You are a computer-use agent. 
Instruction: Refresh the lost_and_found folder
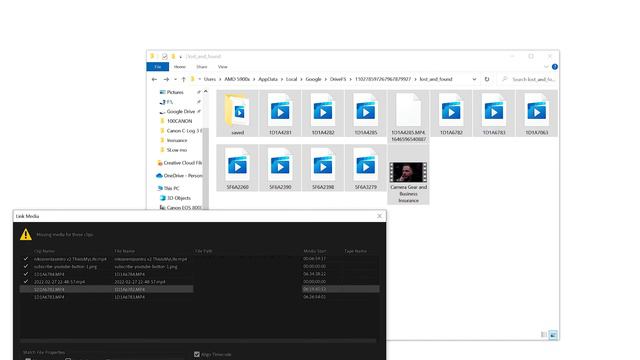(487, 79)
